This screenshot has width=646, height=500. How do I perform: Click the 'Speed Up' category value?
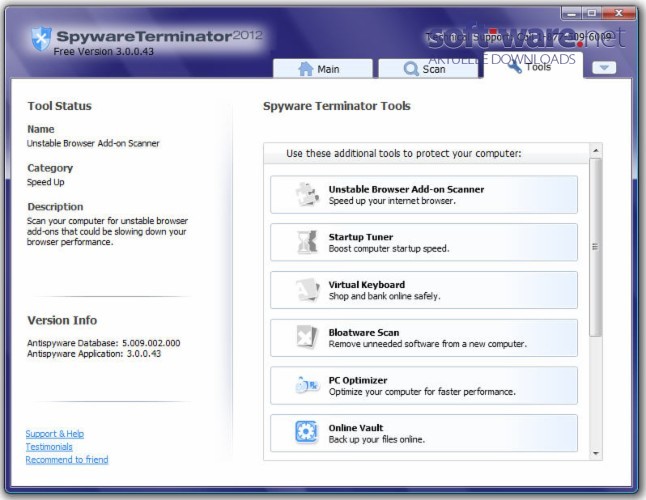[x=46, y=182]
